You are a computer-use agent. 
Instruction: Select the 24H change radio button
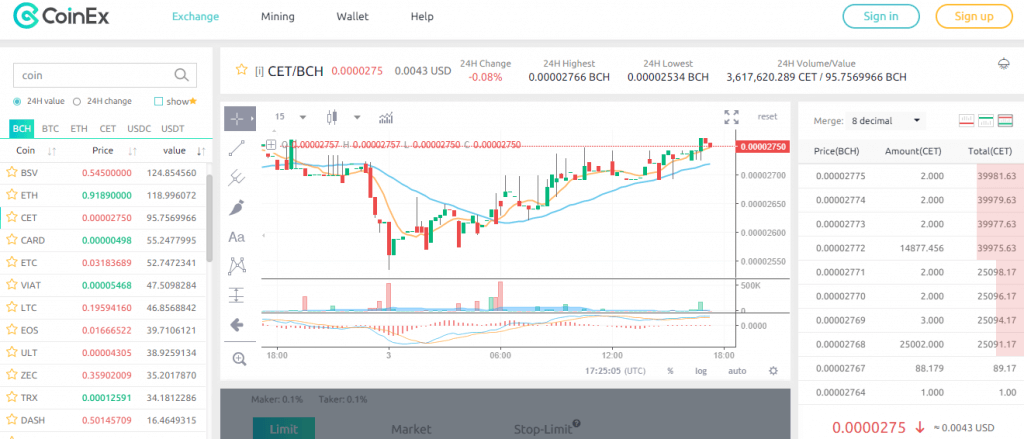(x=79, y=101)
